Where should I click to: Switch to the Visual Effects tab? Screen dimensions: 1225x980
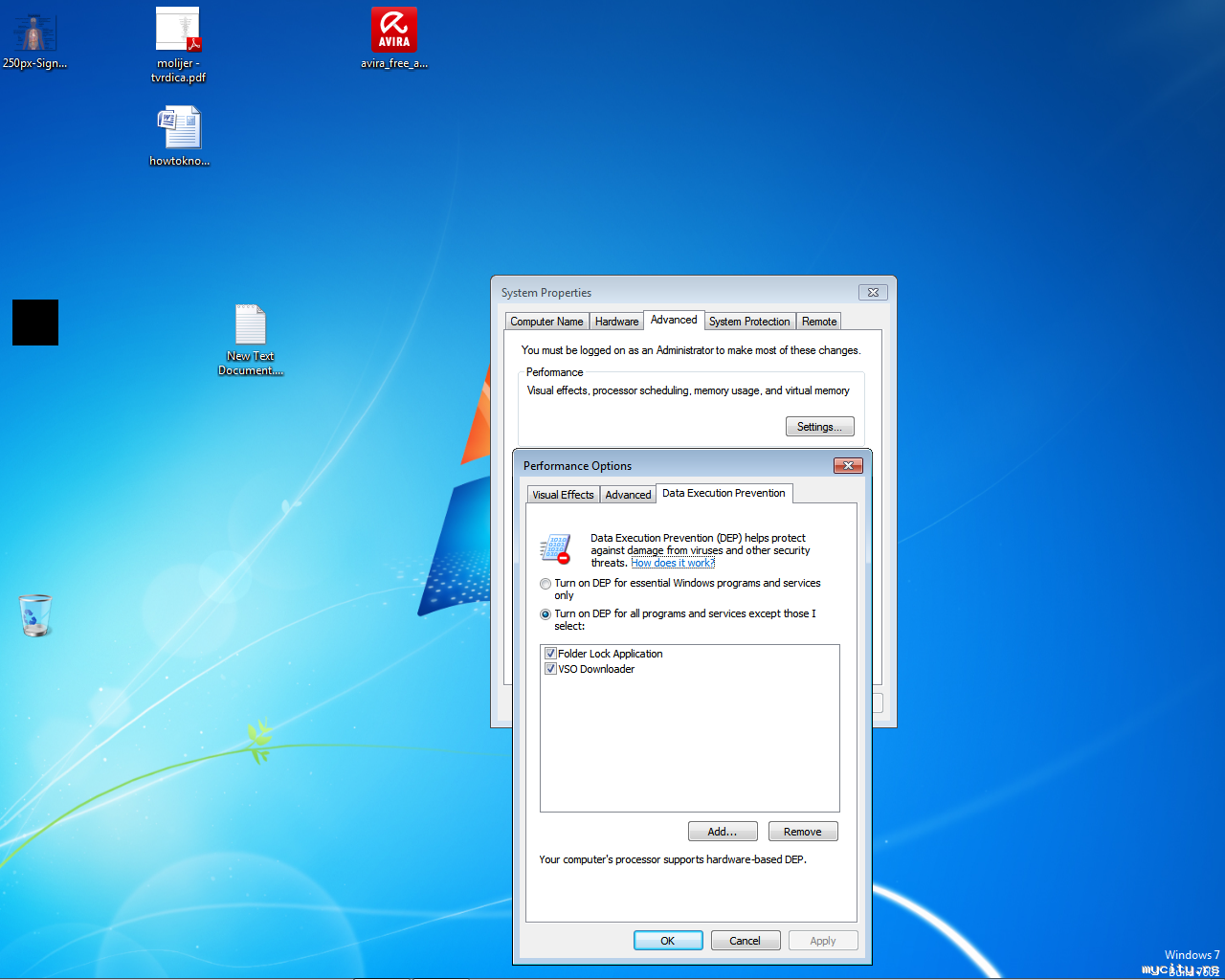pyautogui.click(x=563, y=495)
